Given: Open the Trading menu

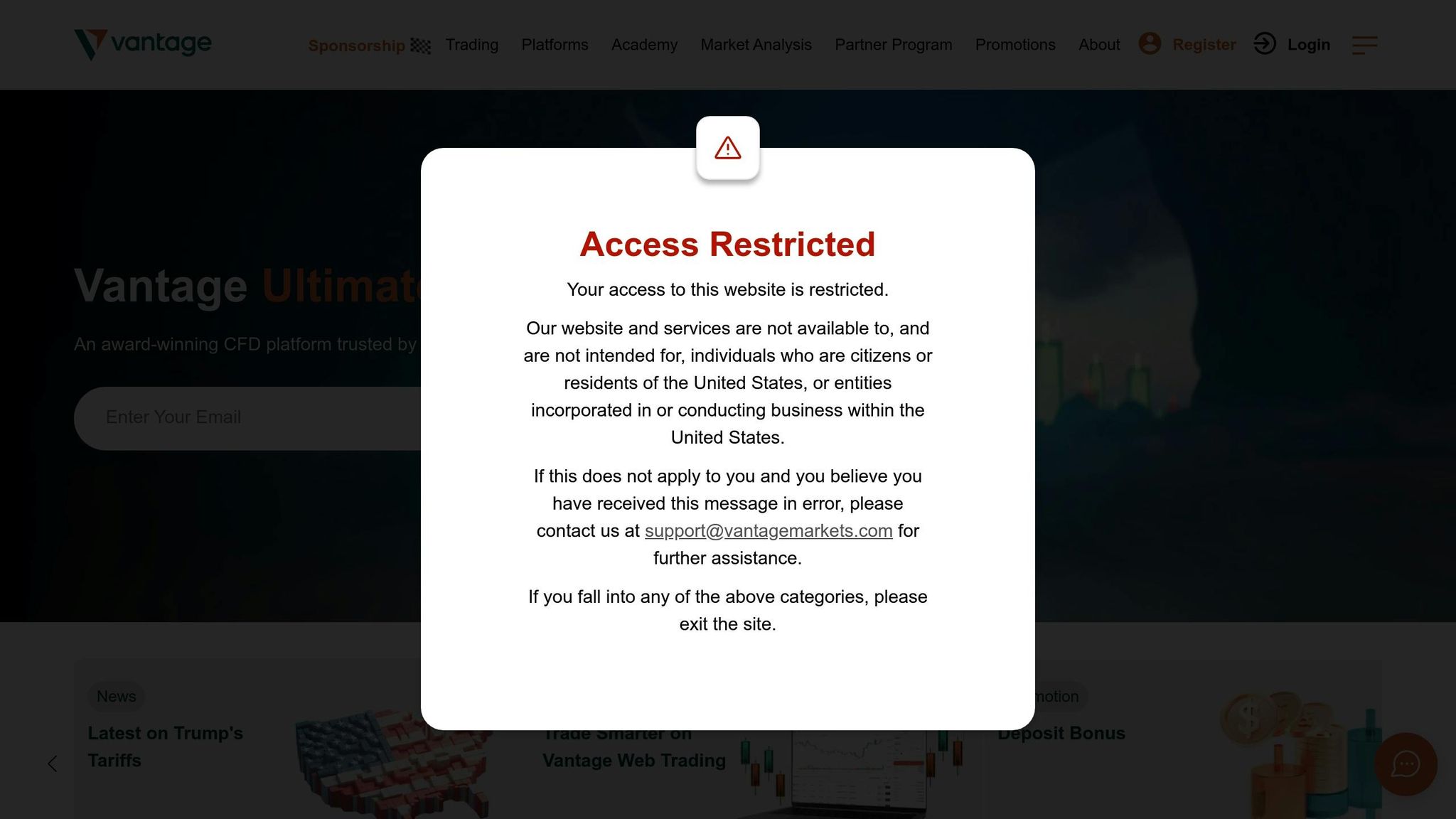Looking at the screenshot, I should (x=472, y=45).
